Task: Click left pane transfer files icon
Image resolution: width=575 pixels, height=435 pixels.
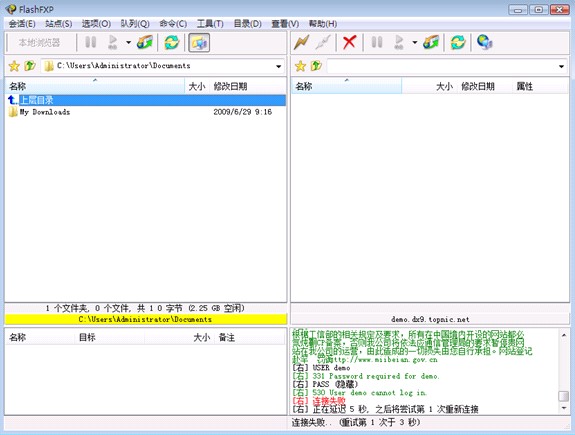Action: point(145,42)
